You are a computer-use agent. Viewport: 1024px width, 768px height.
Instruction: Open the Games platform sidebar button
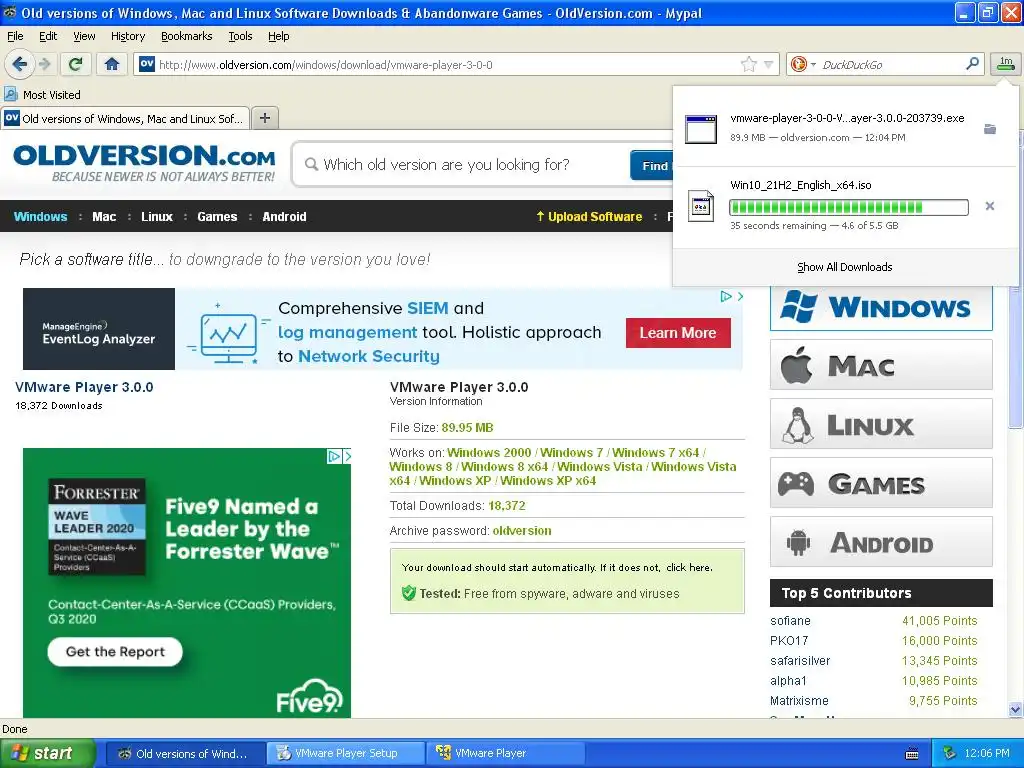(881, 483)
